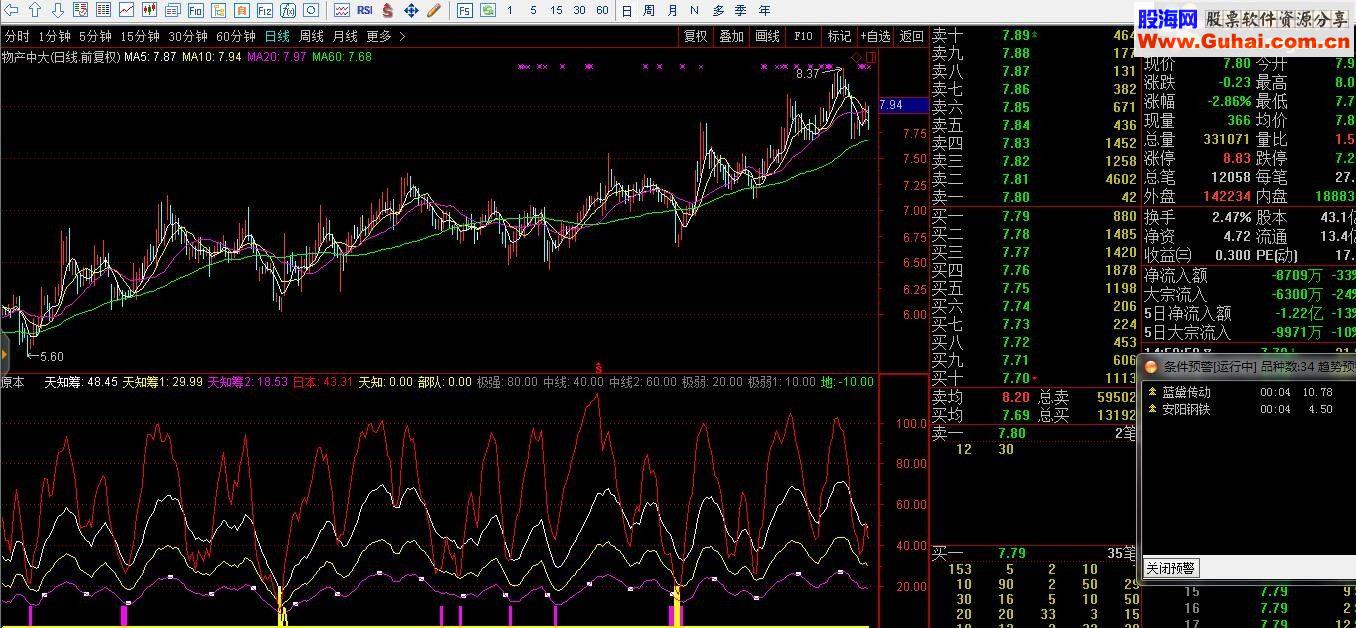Click the wavy indicator lines icon
1356x628 pixels.
(x=342, y=10)
